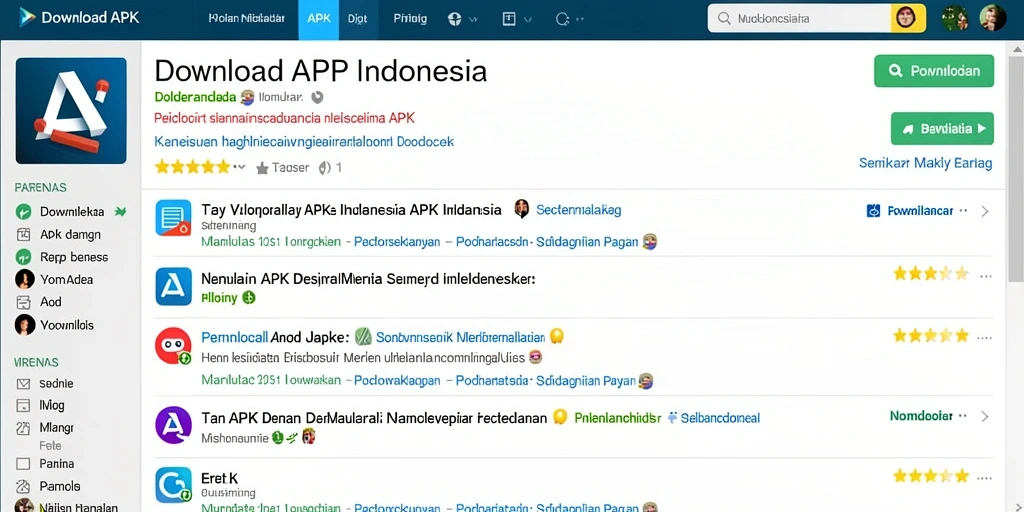Open the user photo avatar at far right

(993, 18)
